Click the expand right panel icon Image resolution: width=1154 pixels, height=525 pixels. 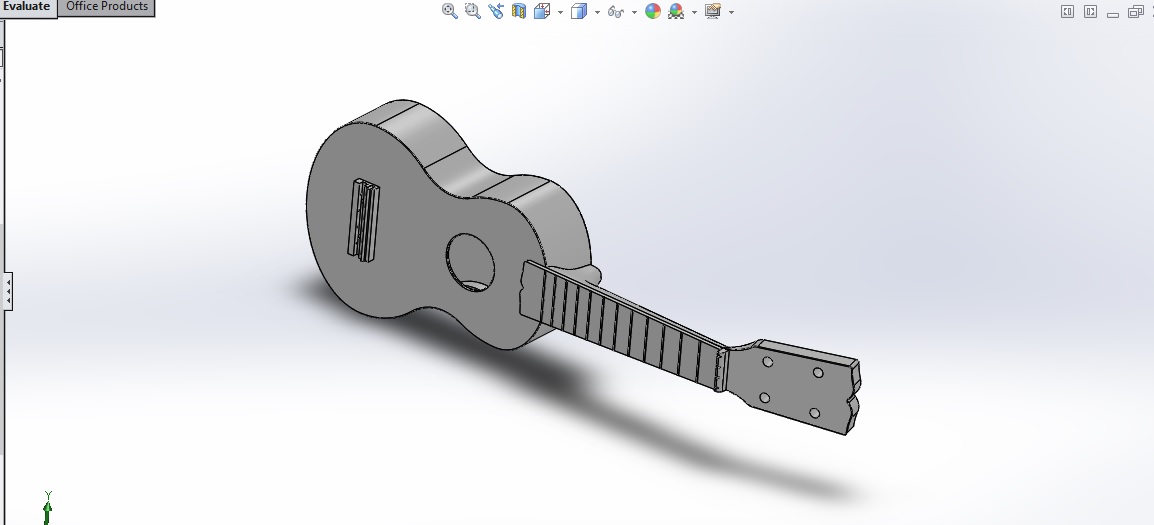tap(1091, 11)
